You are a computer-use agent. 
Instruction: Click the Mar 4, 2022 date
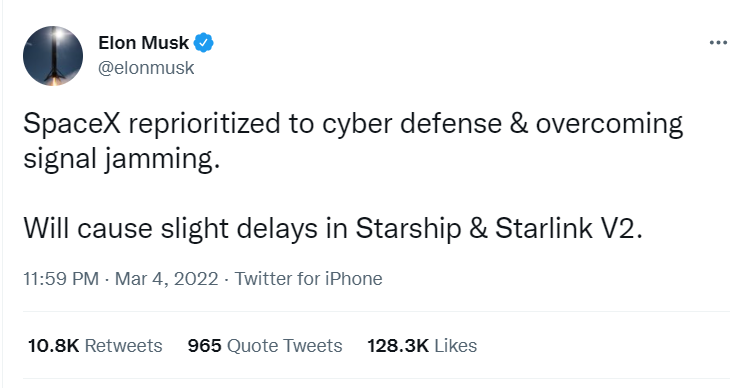click(x=166, y=279)
